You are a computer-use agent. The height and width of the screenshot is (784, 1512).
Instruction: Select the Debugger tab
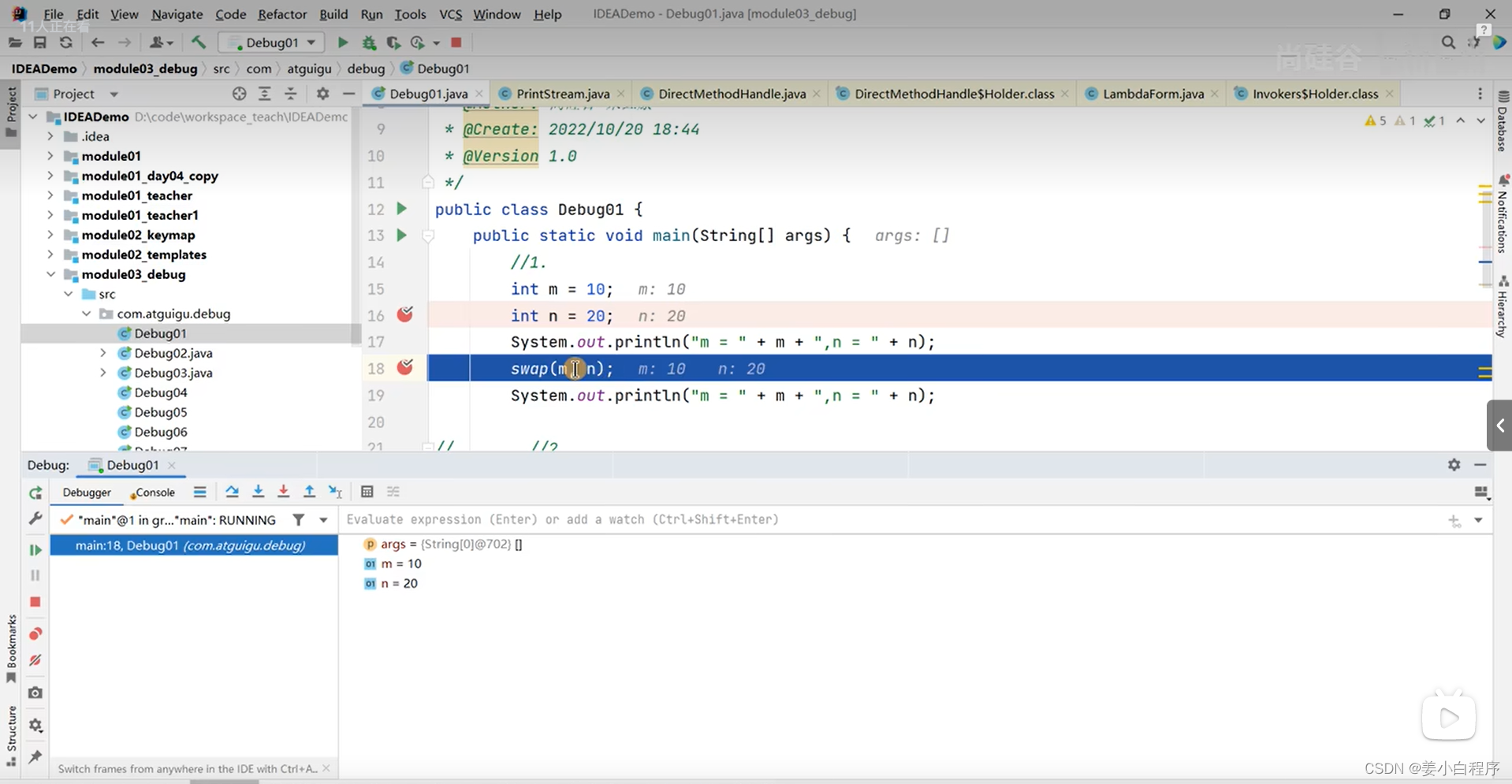pyautogui.click(x=87, y=492)
